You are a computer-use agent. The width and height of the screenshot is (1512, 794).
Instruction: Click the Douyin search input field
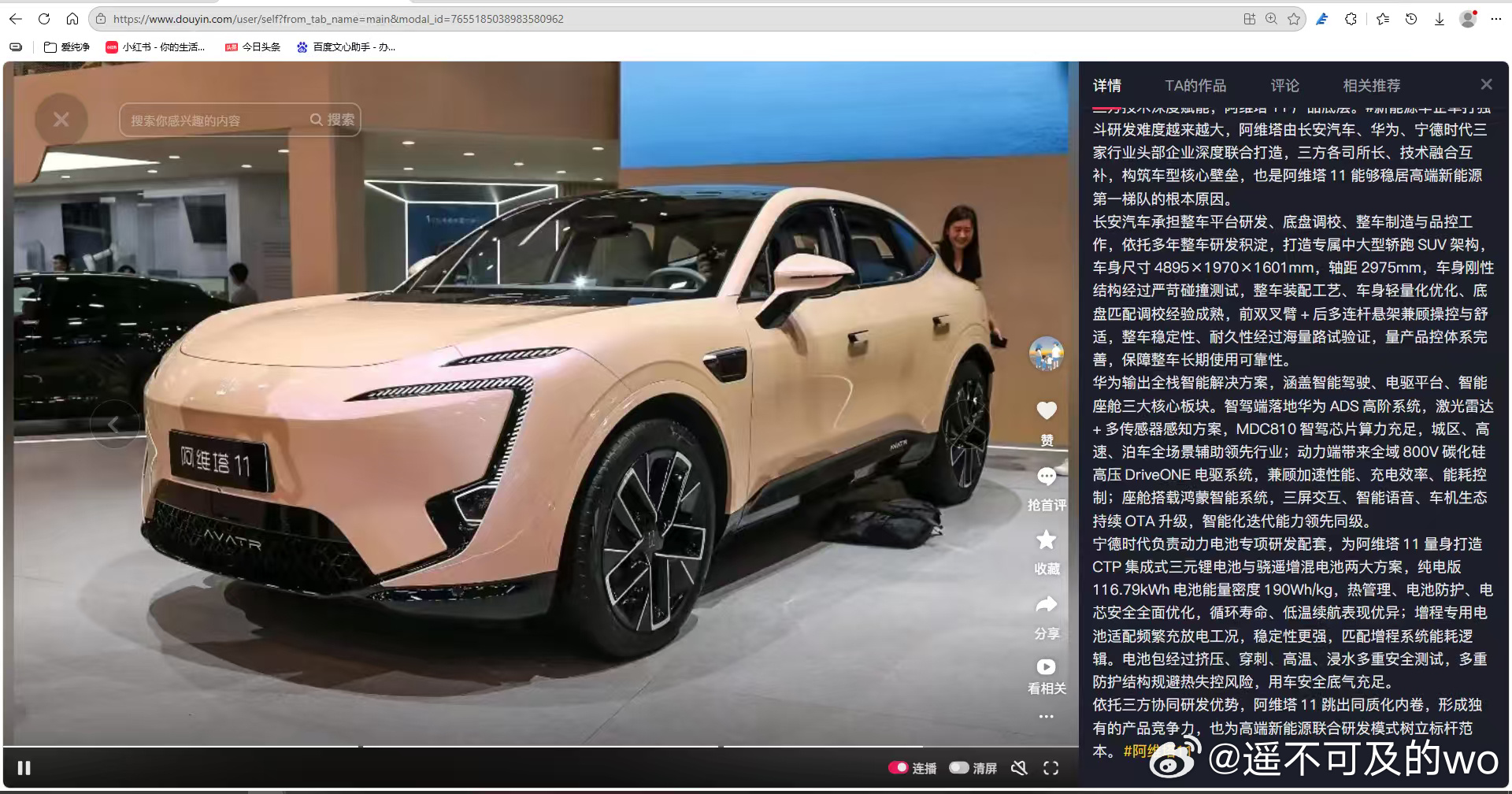(x=213, y=120)
